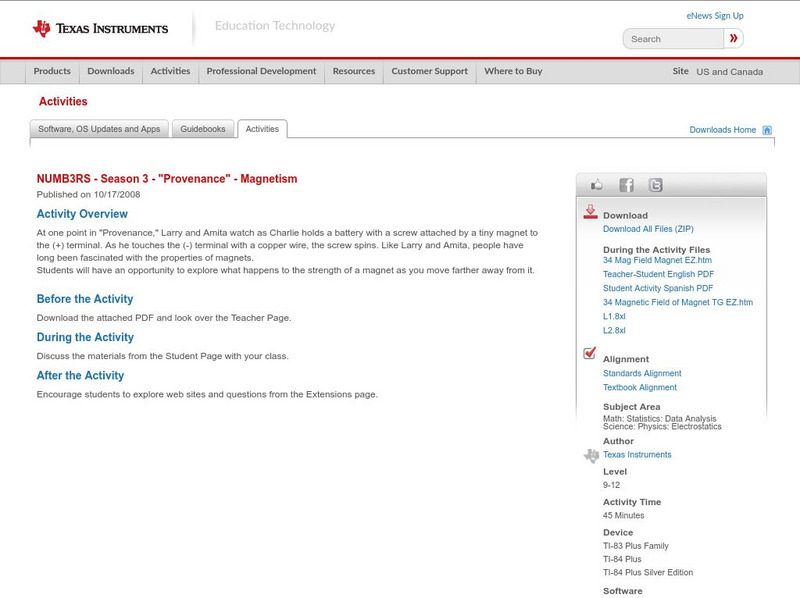This screenshot has width=800, height=598.
Task: Click Science: Physics: Electrostatics subject text
Action: 662,427
